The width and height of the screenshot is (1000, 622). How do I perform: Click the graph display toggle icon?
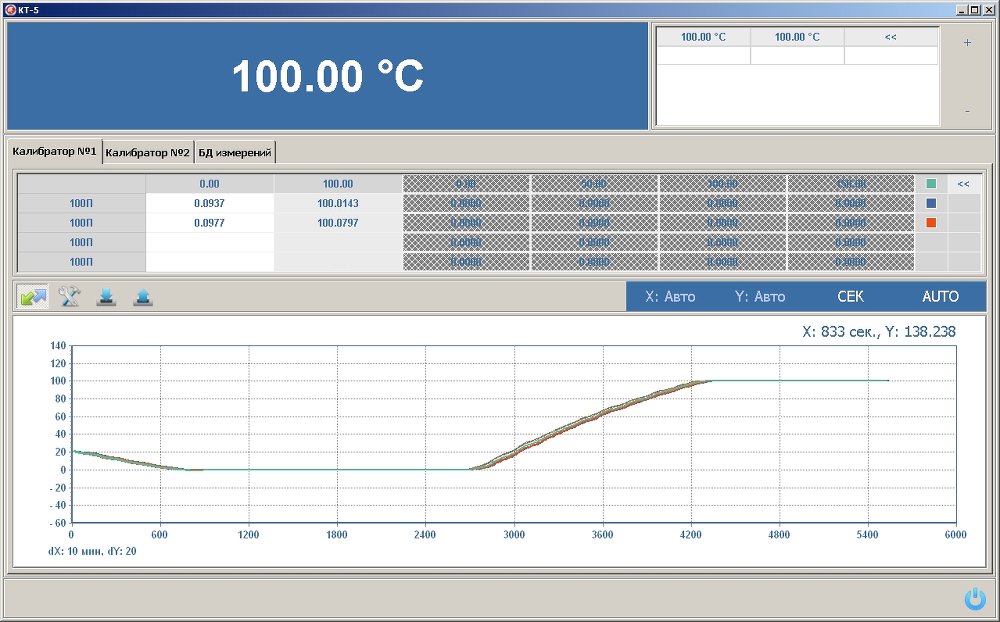coord(32,297)
